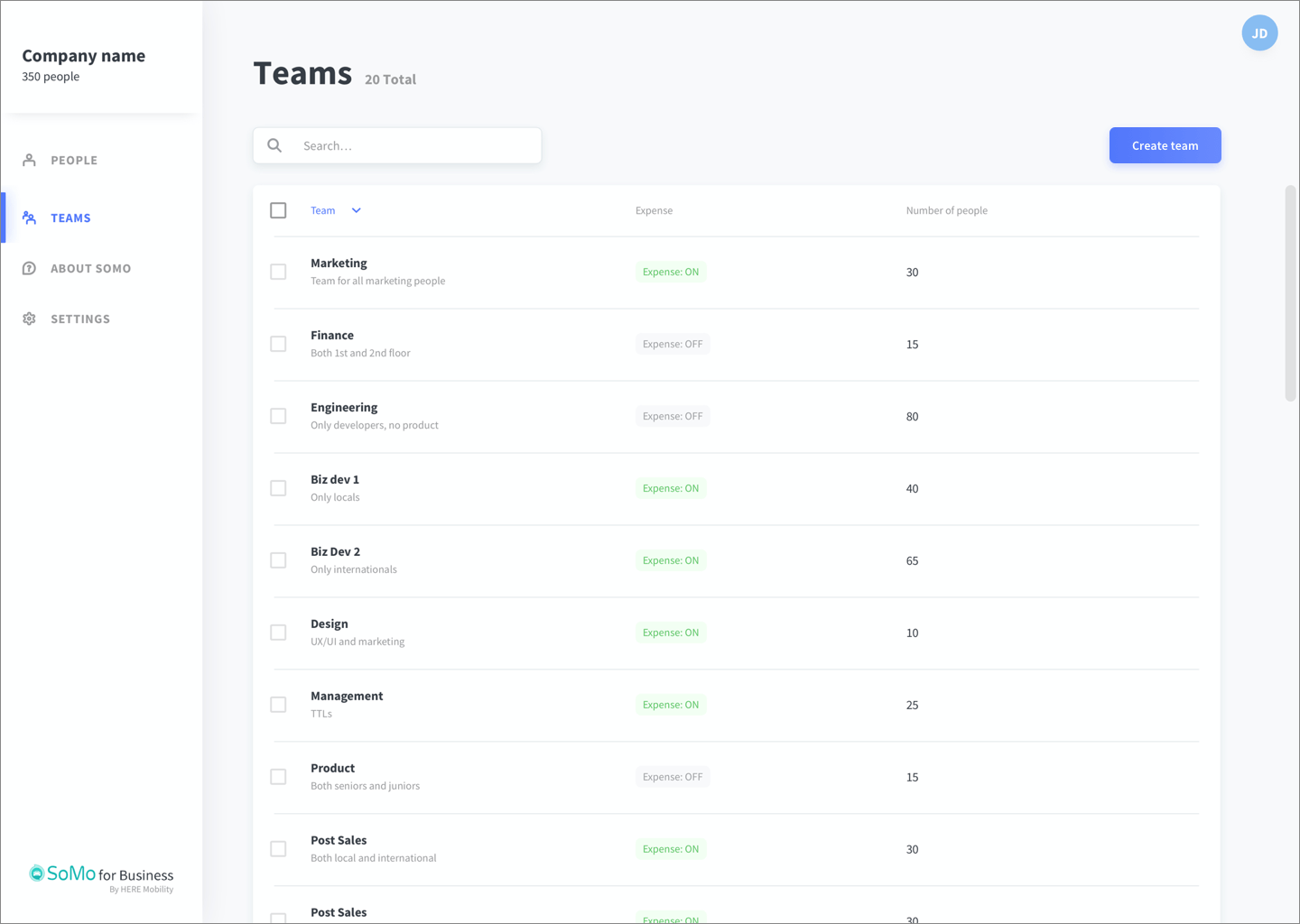
Task: Click the Engineering people count 80
Action: click(x=912, y=416)
